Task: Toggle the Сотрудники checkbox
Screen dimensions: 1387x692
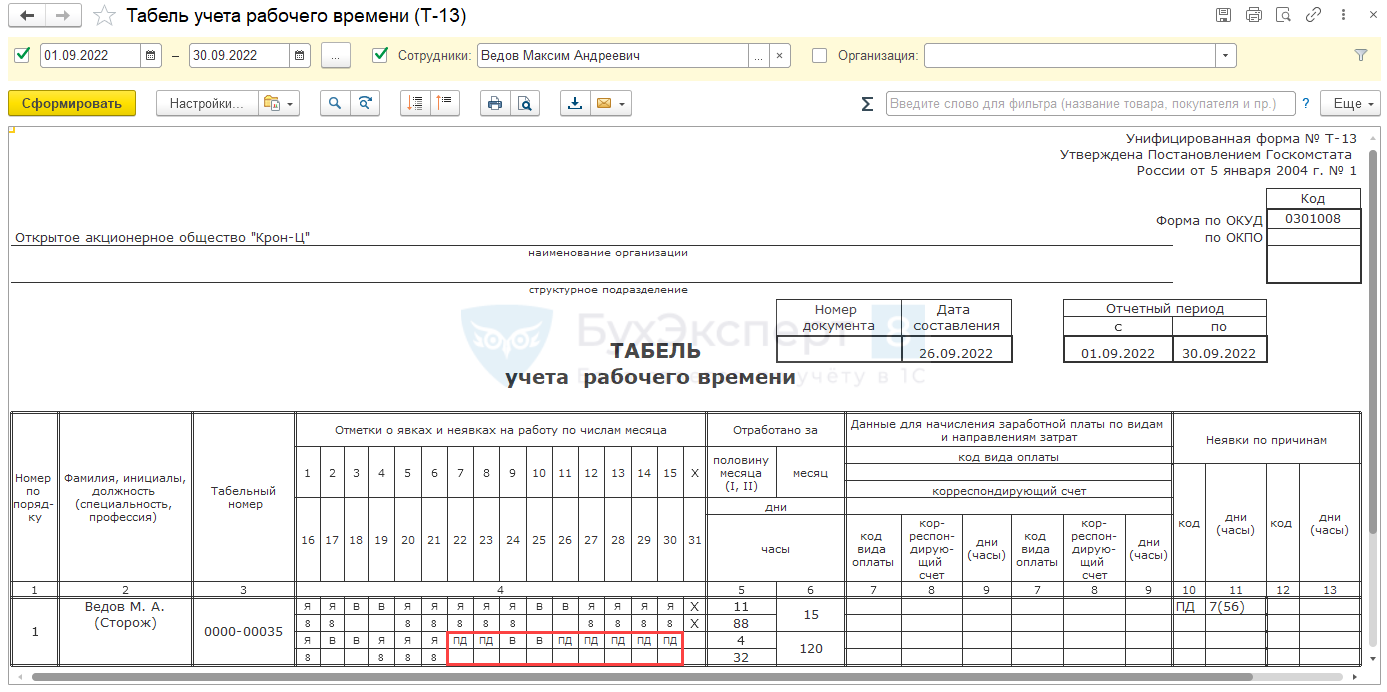Action: [x=380, y=55]
